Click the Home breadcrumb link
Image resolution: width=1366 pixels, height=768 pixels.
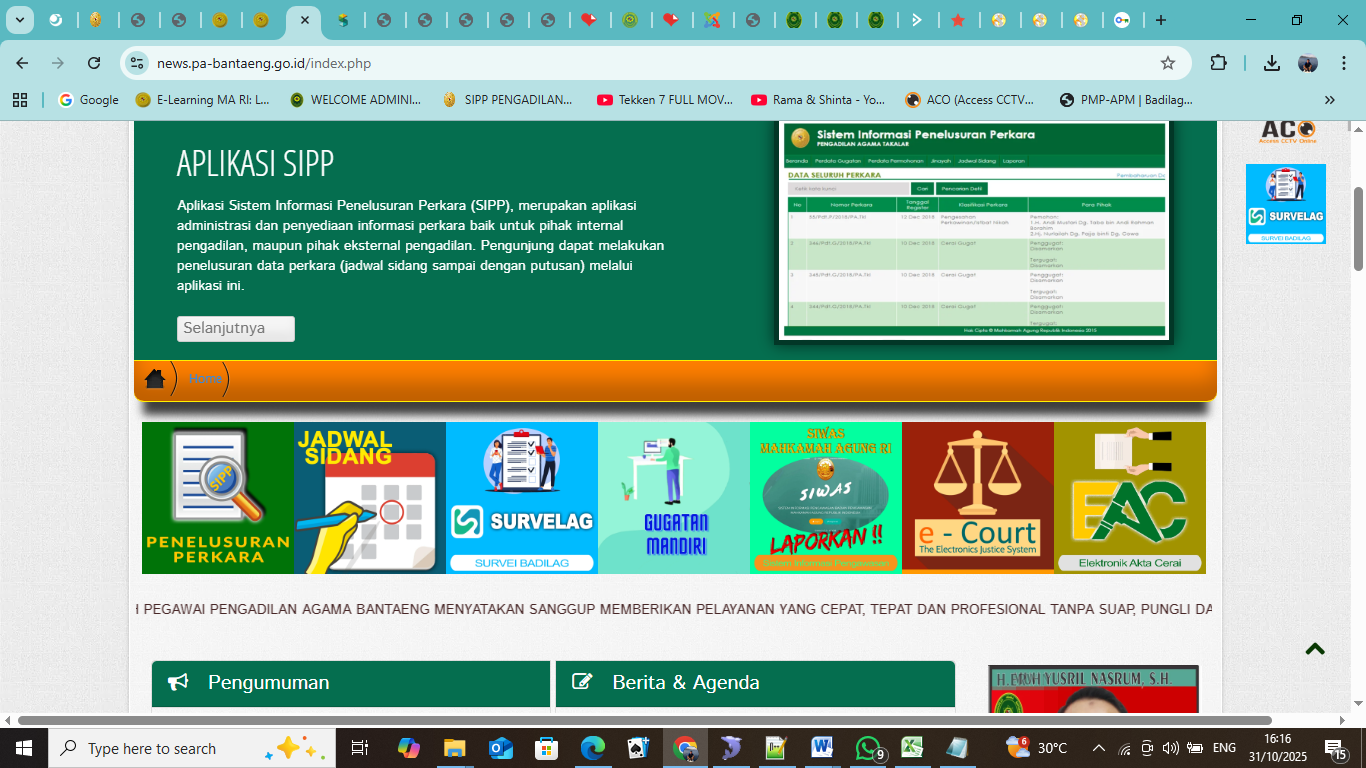205,379
